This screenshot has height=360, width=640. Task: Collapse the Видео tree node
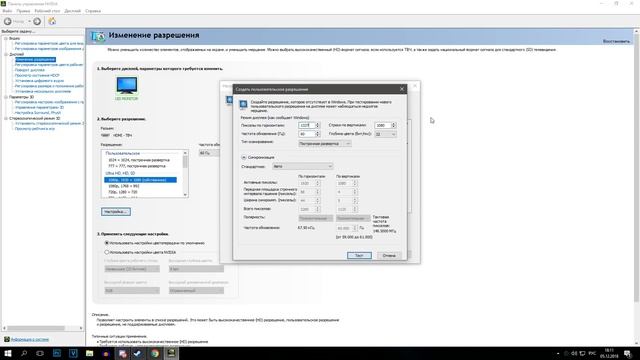(6, 38)
